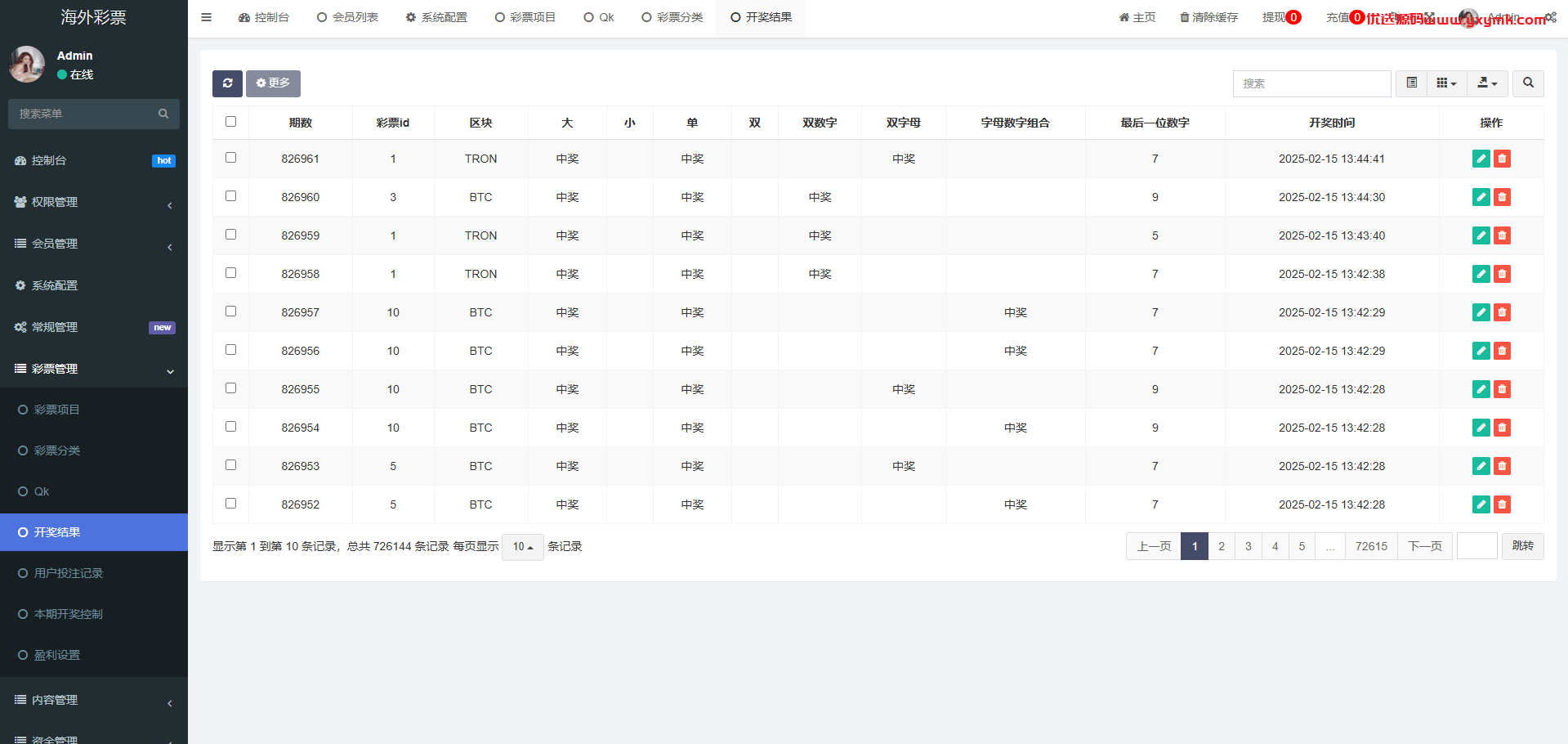Open 用户投注记录 in sidebar

click(94, 573)
